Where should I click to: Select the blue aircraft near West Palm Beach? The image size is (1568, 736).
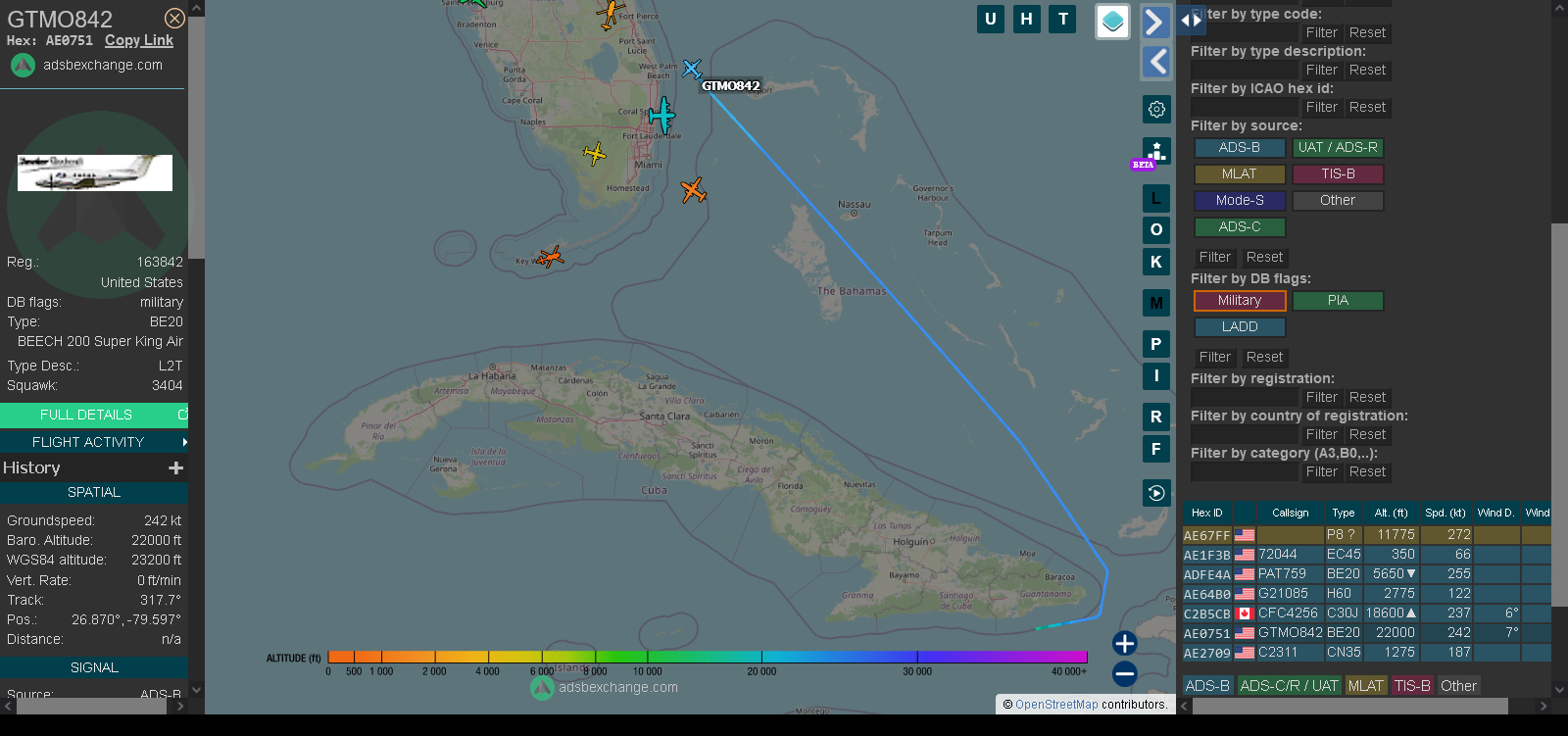click(x=692, y=69)
